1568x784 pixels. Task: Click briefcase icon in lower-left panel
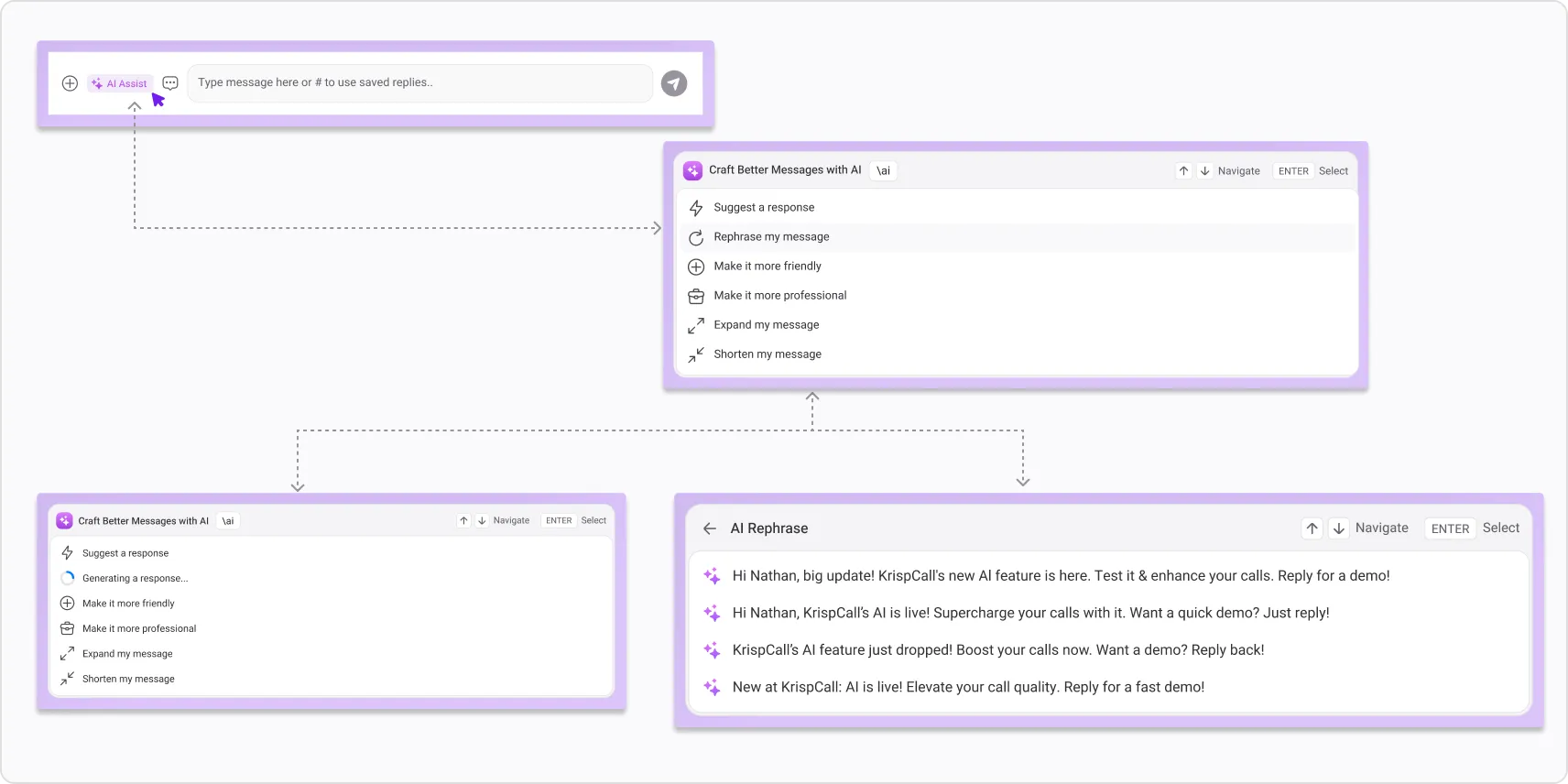pyautogui.click(x=67, y=628)
